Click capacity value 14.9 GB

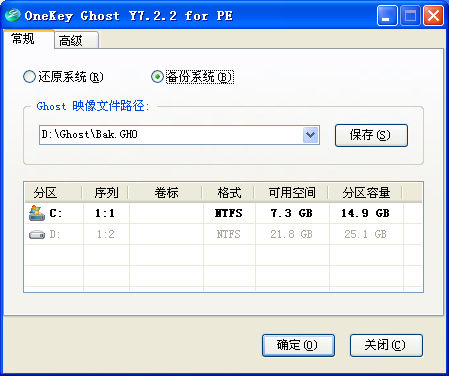(x=365, y=213)
